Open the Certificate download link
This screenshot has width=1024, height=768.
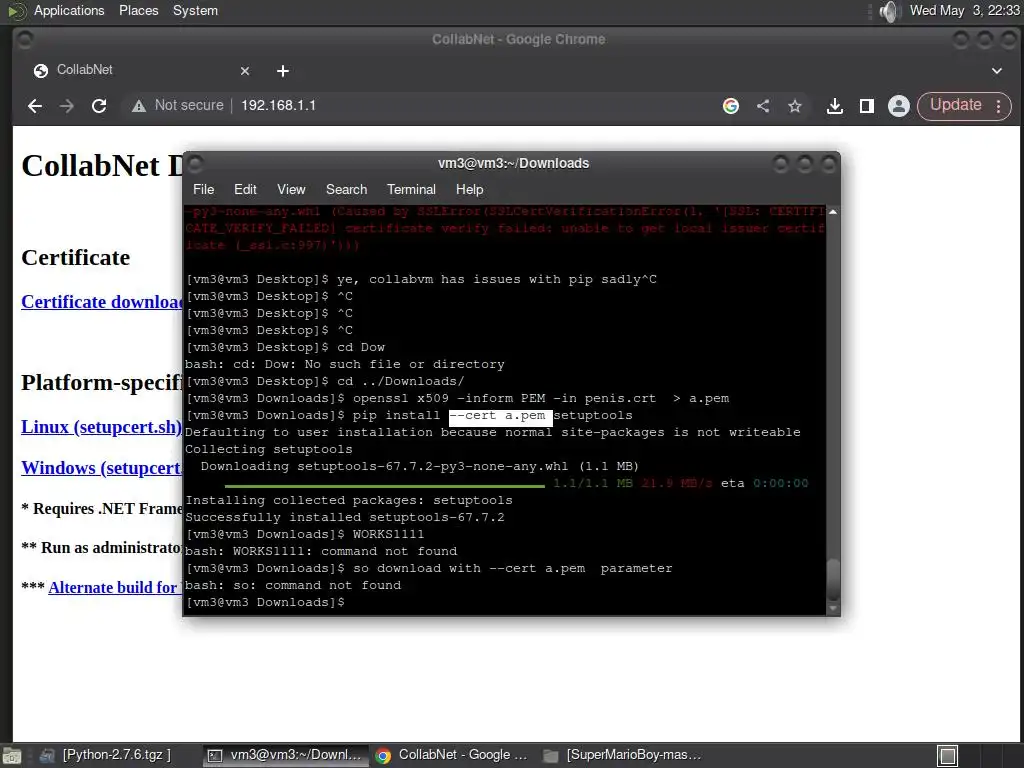pyautogui.click(x=102, y=302)
